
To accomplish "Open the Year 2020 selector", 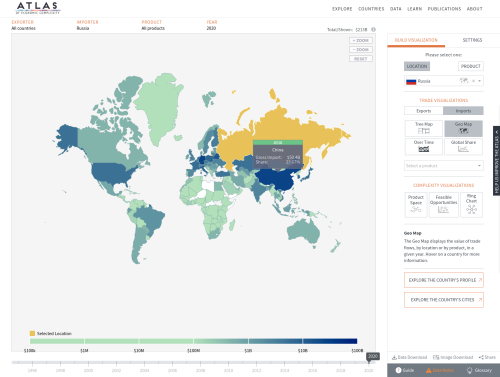I will (x=211, y=25).
